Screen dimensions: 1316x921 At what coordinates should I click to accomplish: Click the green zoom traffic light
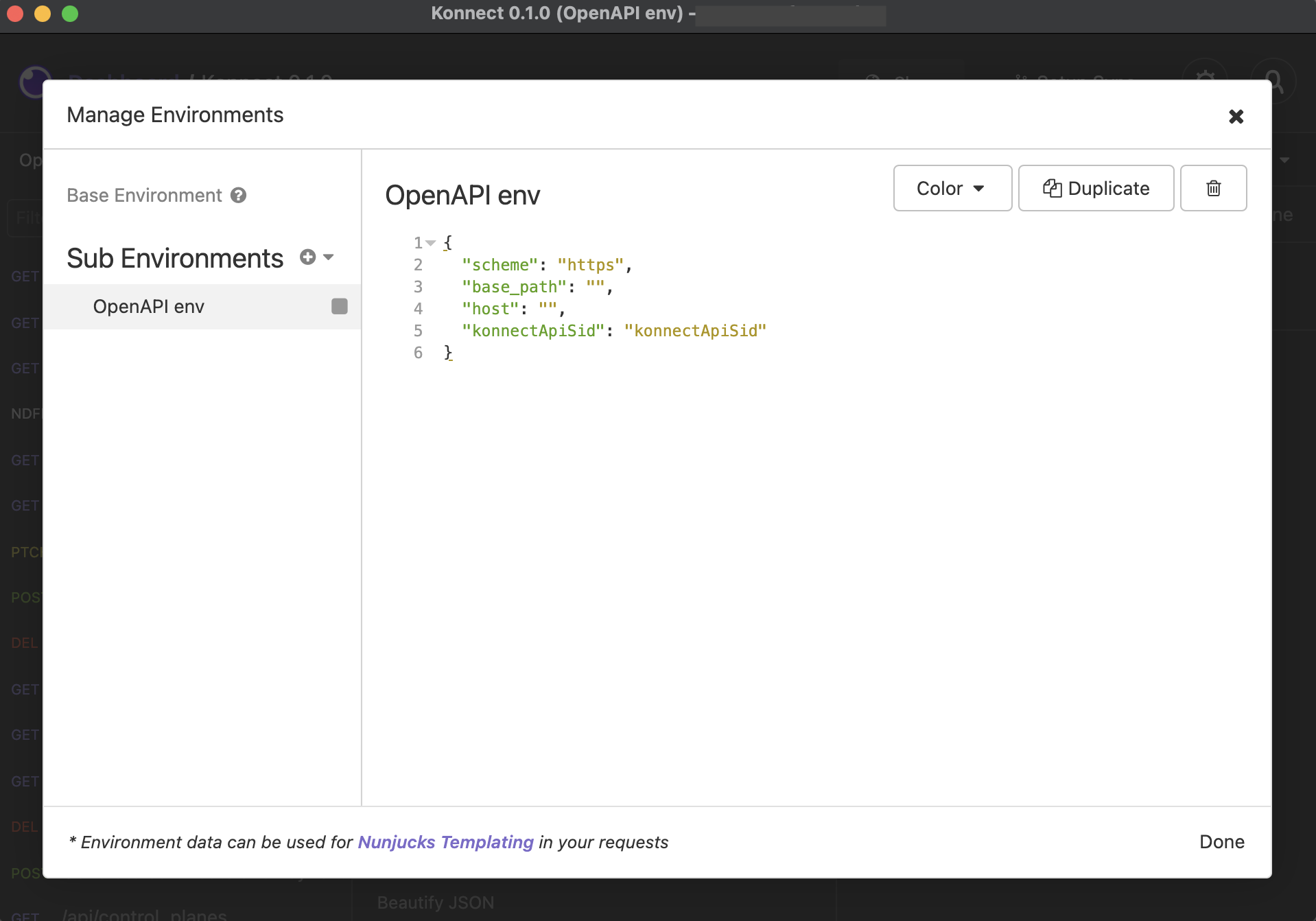tap(69, 14)
